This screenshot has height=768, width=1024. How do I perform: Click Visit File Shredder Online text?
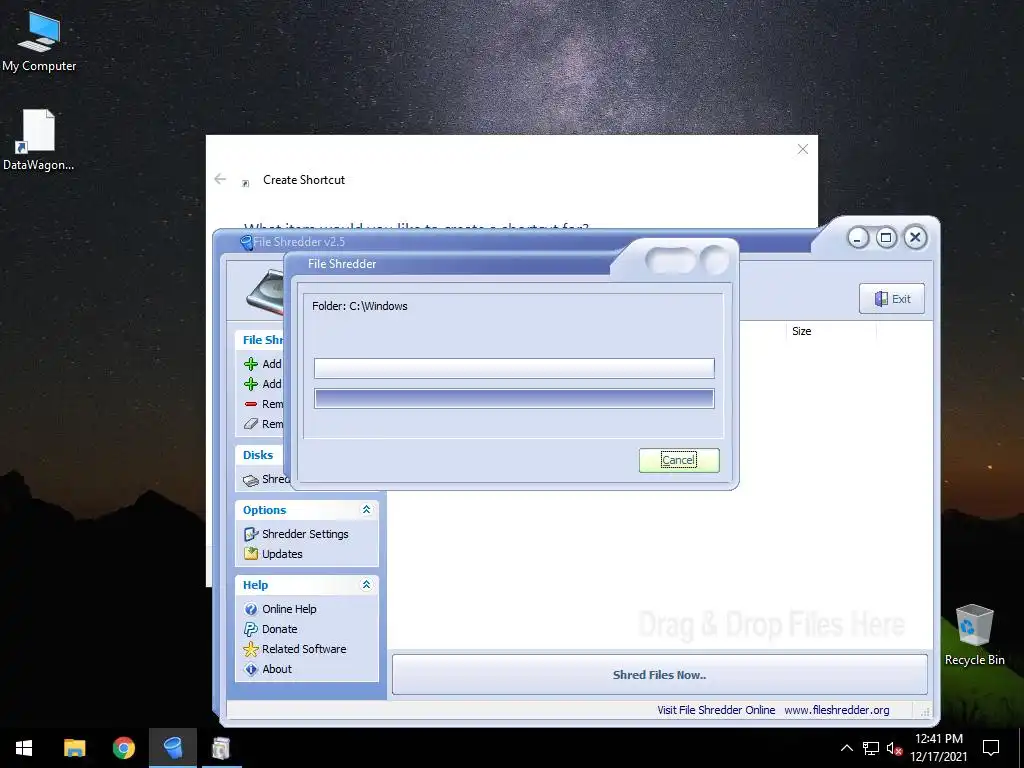[716, 710]
